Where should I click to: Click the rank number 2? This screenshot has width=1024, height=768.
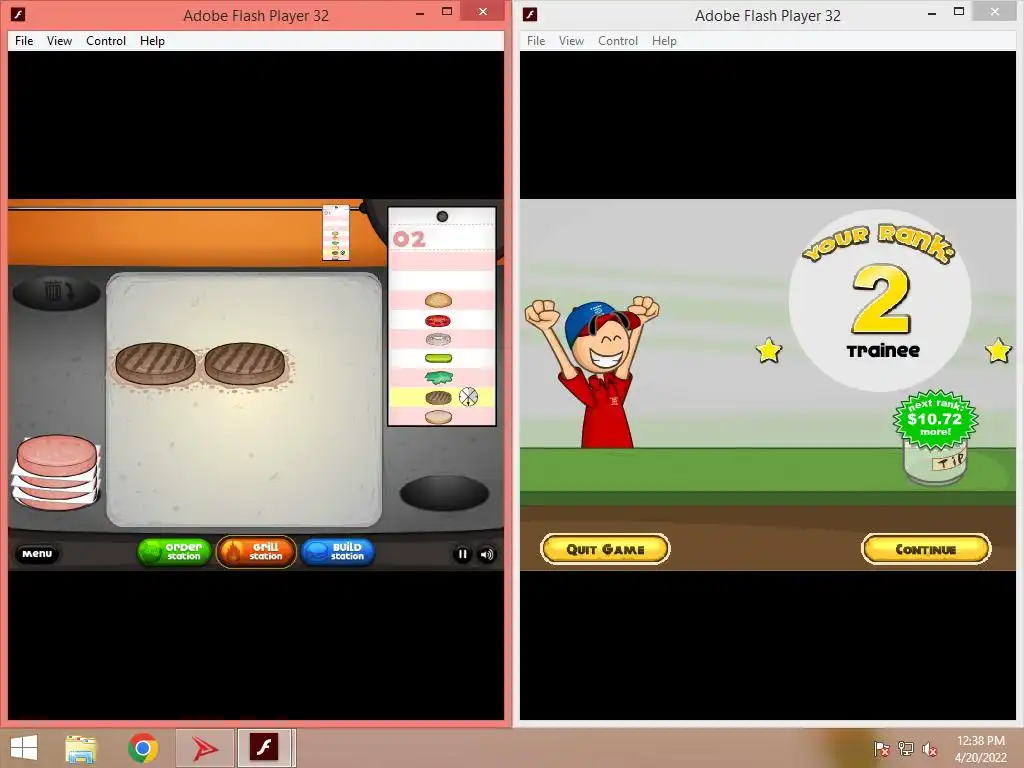pyautogui.click(x=881, y=300)
